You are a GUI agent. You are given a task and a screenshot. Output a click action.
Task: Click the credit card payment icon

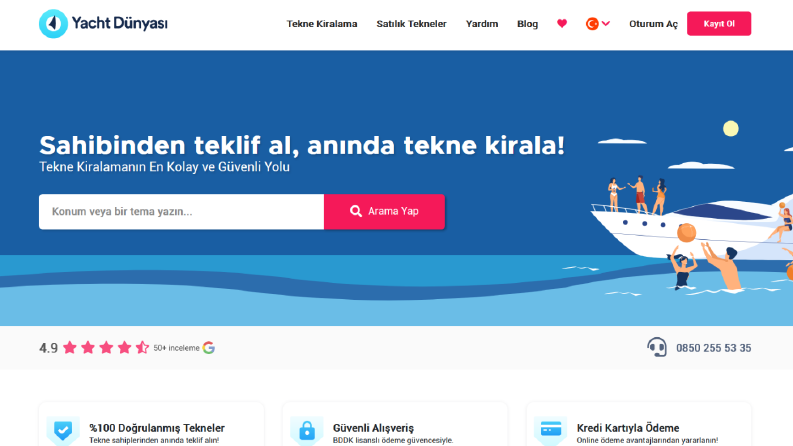coord(551,430)
